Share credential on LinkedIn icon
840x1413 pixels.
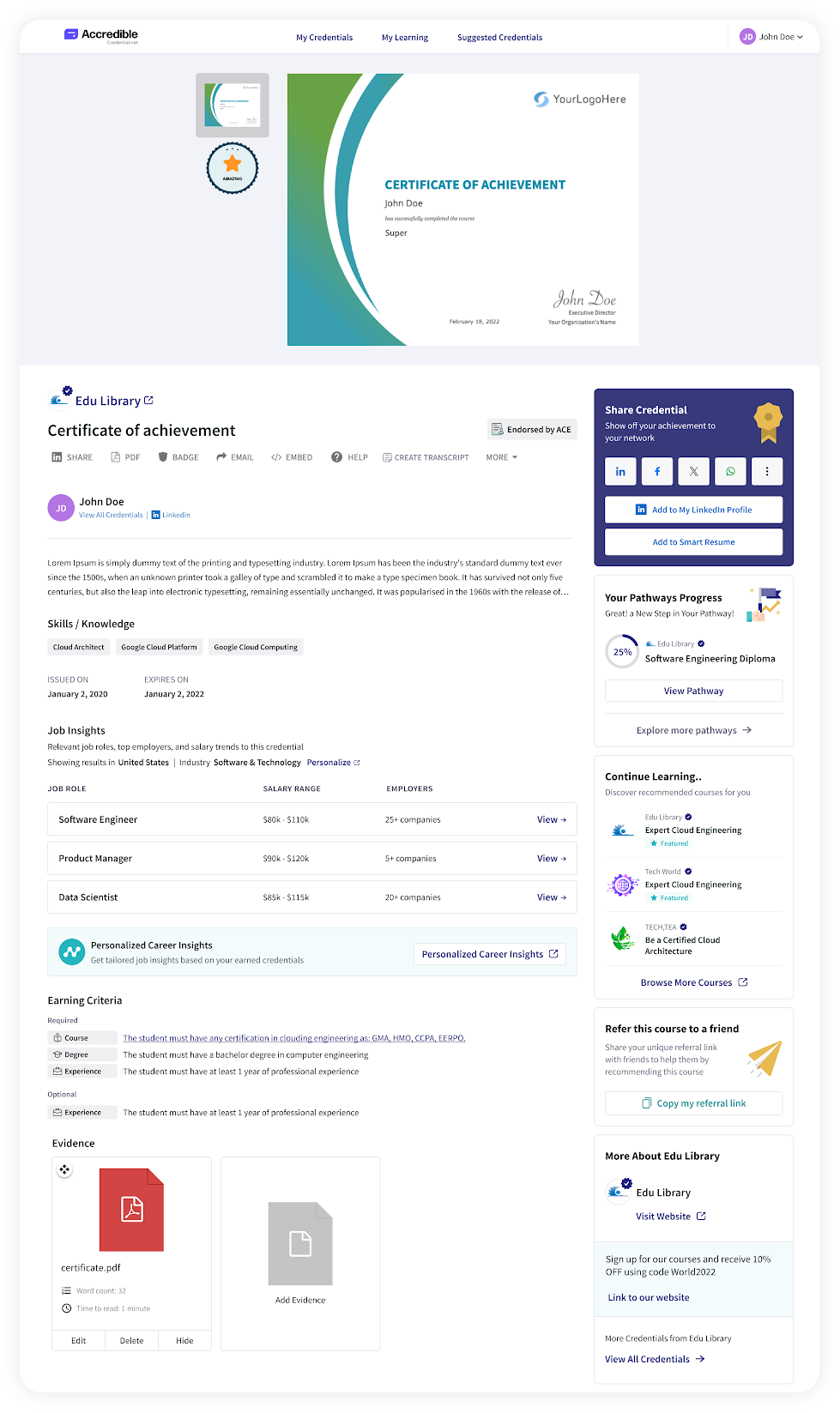click(x=620, y=471)
